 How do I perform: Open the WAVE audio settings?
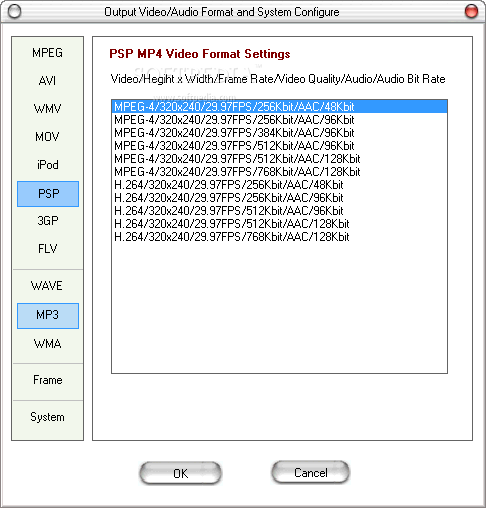tap(47, 286)
